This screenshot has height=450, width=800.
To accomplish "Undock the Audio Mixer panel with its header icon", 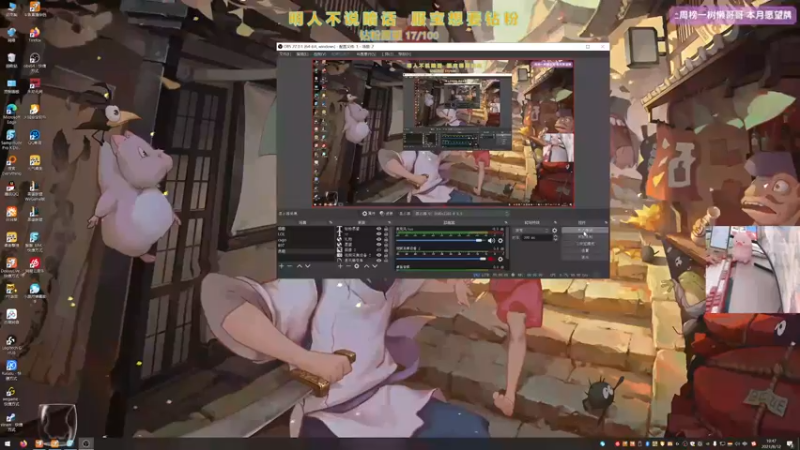I will 506,222.
